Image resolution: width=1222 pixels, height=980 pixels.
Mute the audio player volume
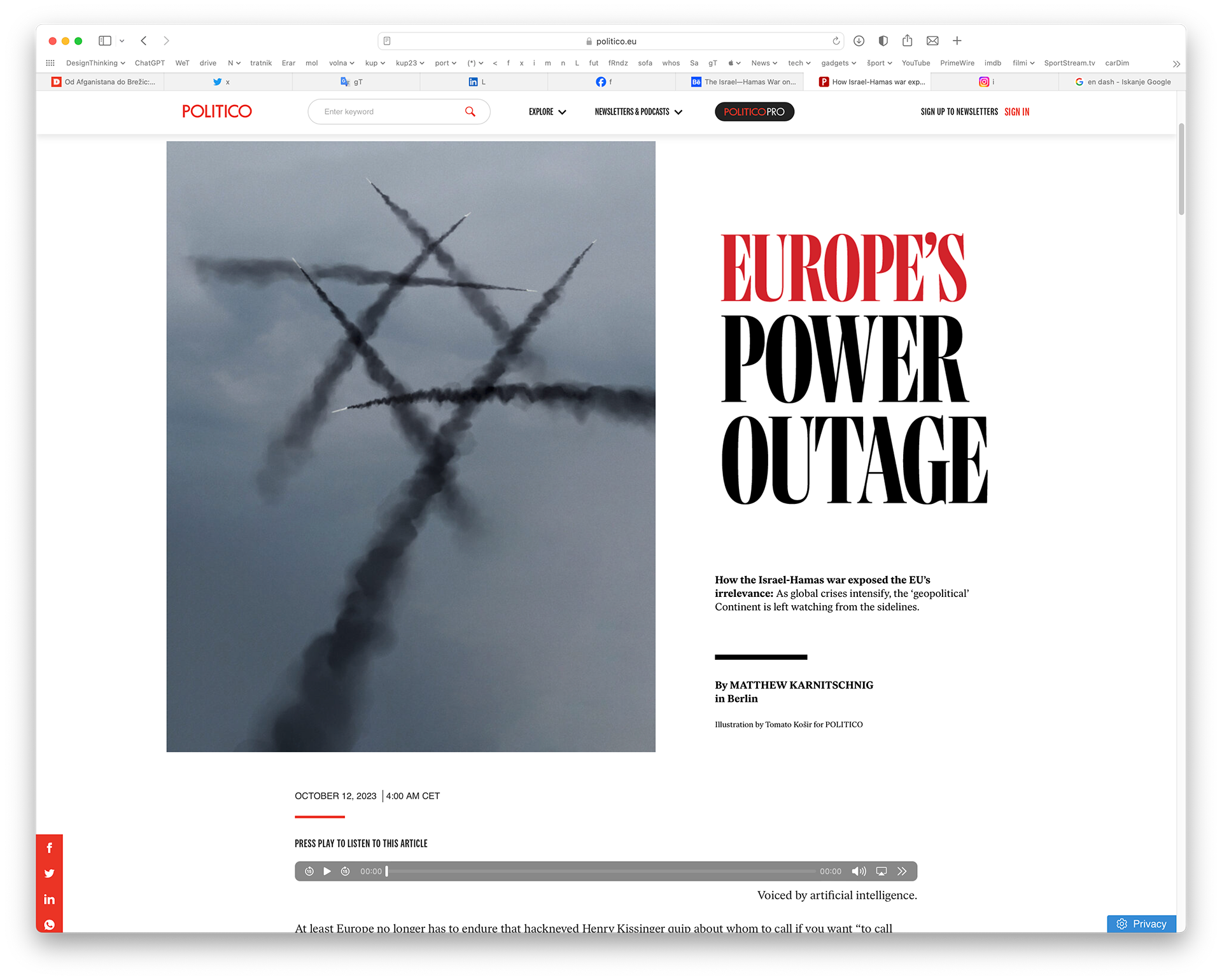[x=859, y=871]
